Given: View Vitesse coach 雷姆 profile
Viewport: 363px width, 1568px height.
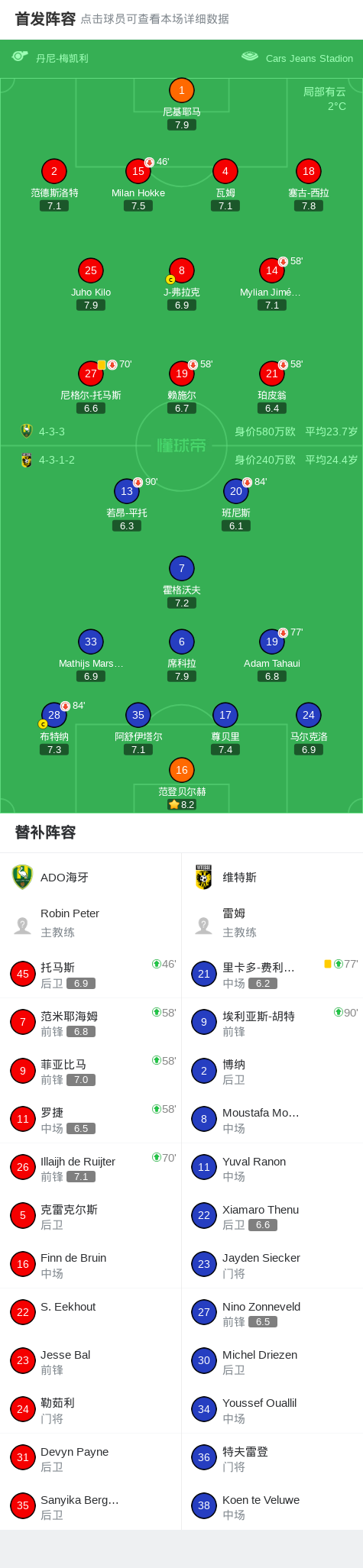Looking at the screenshot, I should [x=272, y=923].
